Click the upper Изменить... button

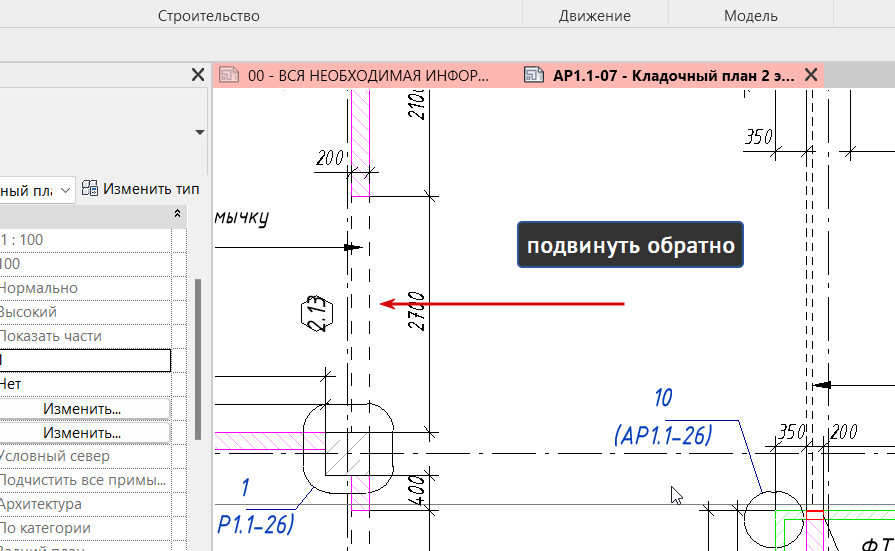click(x=84, y=409)
